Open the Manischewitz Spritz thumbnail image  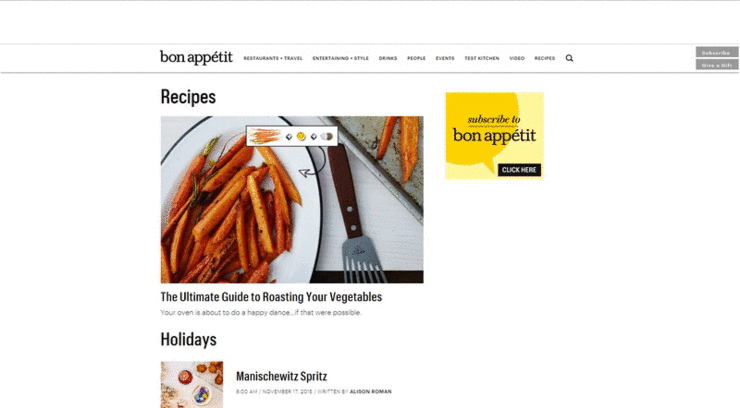pos(192,384)
